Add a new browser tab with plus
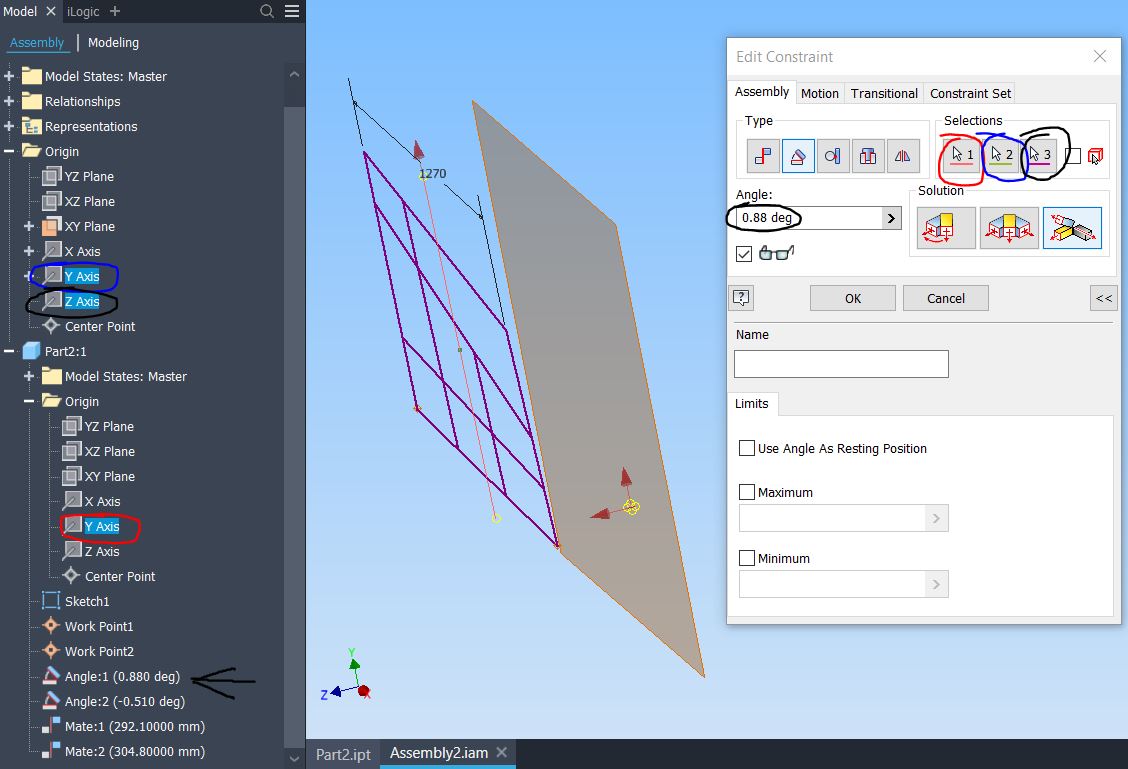The image size is (1128, 769). (x=115, y=12)
